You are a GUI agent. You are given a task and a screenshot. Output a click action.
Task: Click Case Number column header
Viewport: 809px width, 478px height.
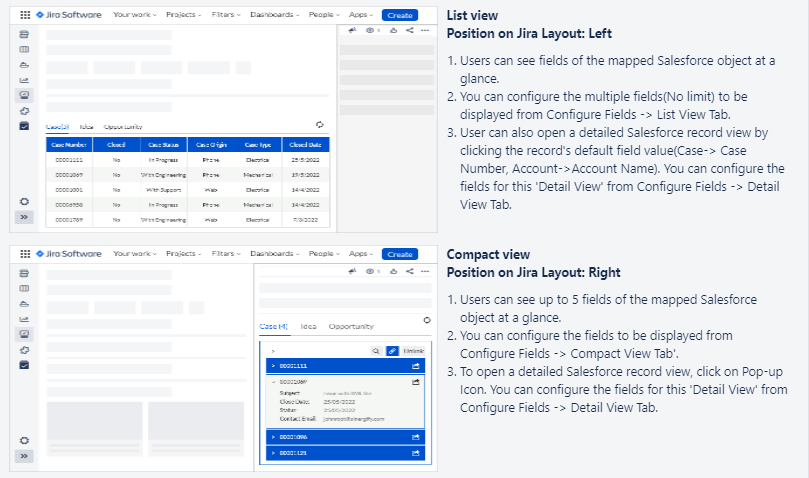[69, 145]
